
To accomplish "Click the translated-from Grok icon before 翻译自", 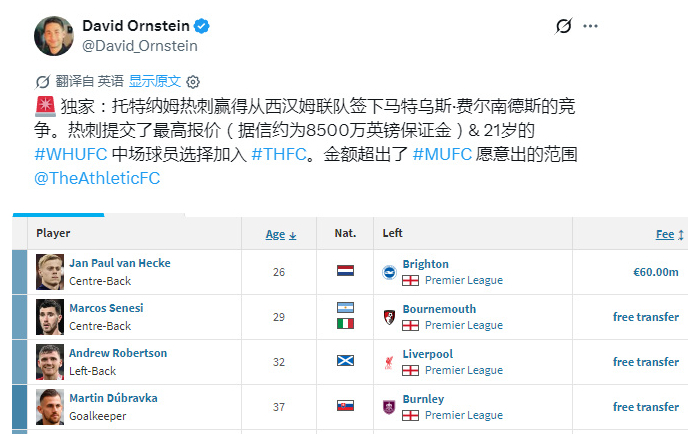I will (x=42, y=82).
